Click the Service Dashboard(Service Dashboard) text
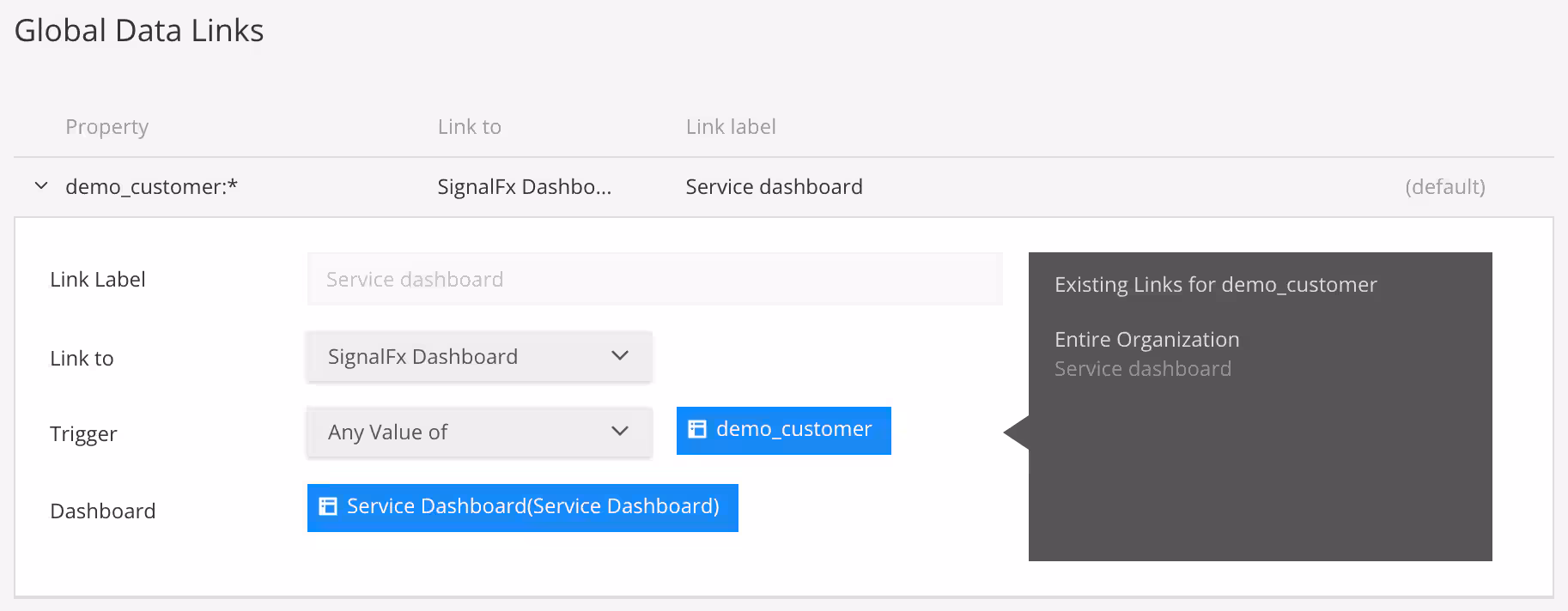The image size is (1568, 611). tap(532, 507)
